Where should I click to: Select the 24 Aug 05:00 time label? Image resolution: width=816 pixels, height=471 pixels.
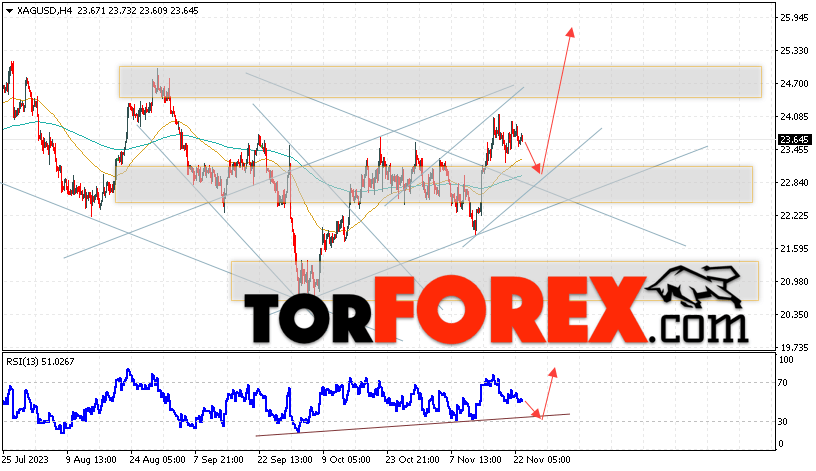click(158, 460)
